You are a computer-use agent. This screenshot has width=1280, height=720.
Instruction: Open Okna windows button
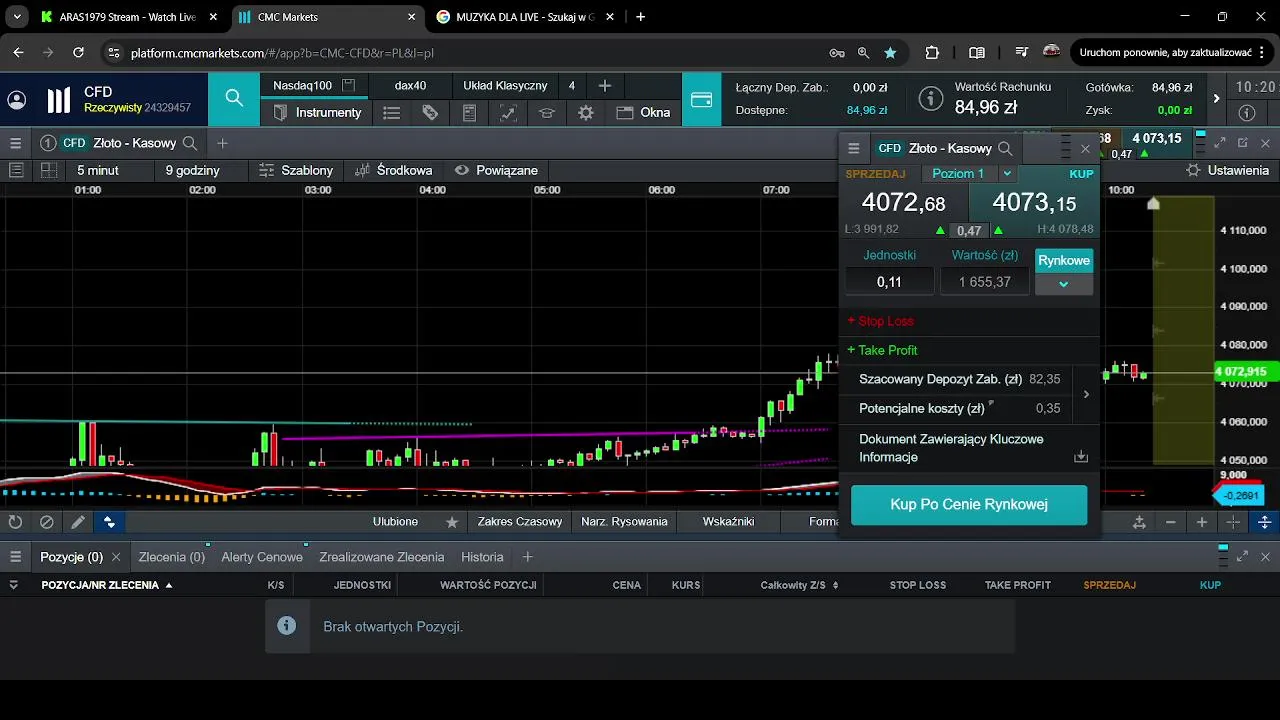tap(644, 113)
